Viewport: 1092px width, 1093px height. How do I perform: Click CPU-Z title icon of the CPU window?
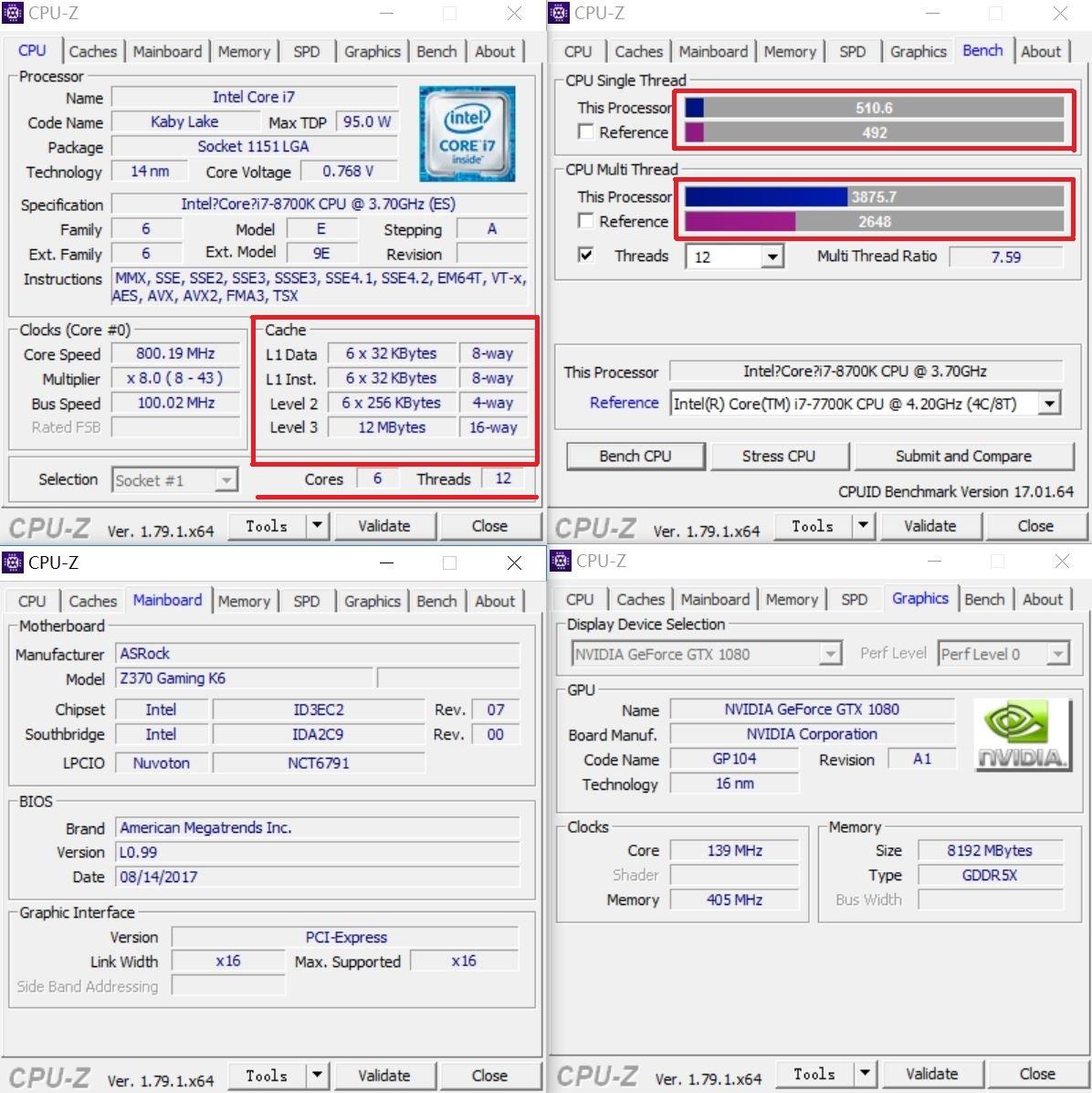pos(14,13)
